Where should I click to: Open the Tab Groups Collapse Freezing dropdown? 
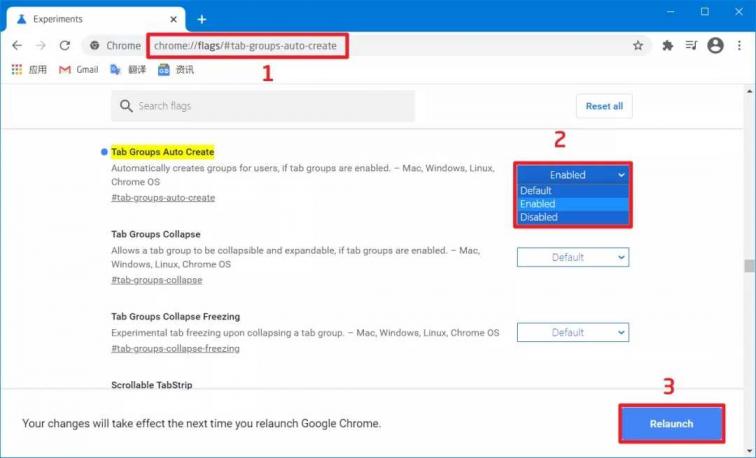point(573,332)
